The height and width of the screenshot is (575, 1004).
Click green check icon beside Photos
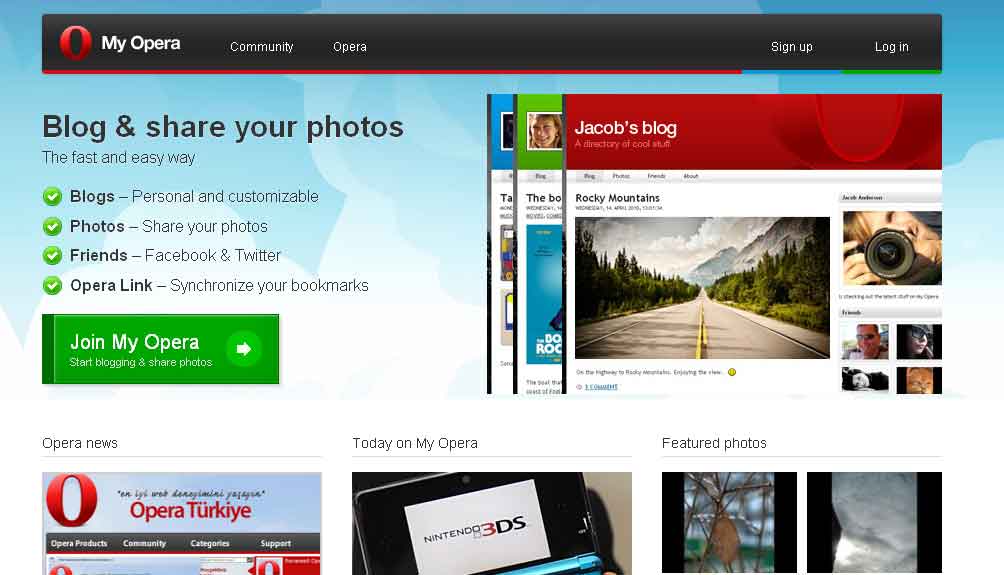tap(53, 226)
